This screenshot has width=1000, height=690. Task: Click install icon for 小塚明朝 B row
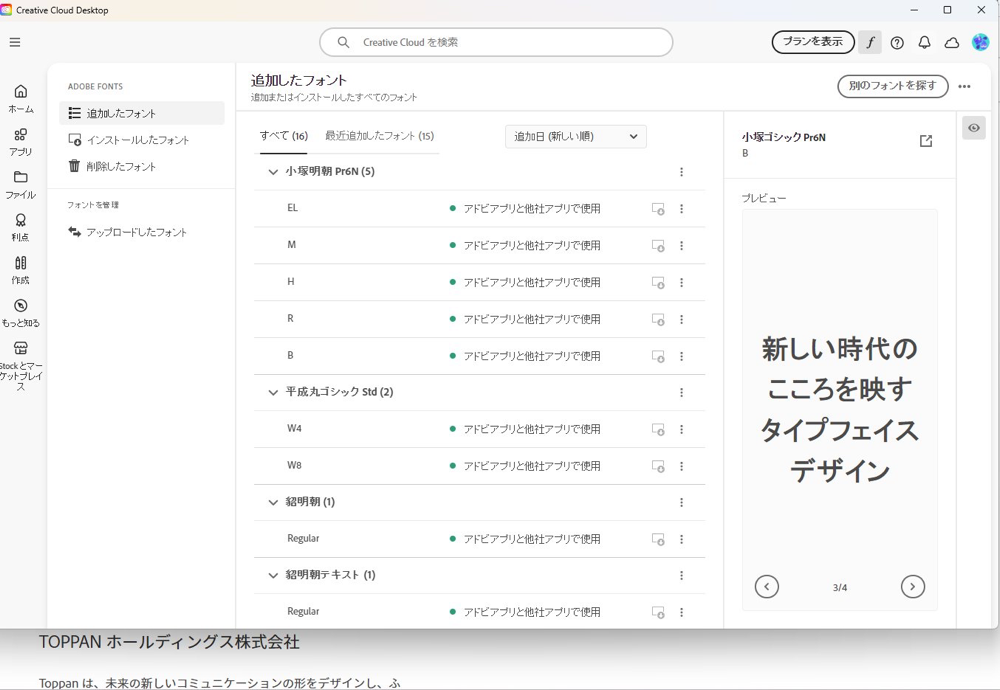658,356
